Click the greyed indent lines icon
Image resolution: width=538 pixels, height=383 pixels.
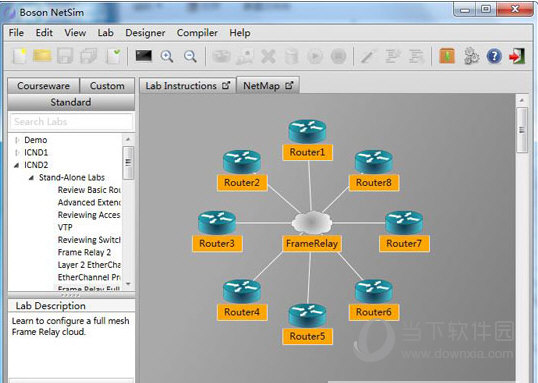pyautogui.click(x=393, y=56)
